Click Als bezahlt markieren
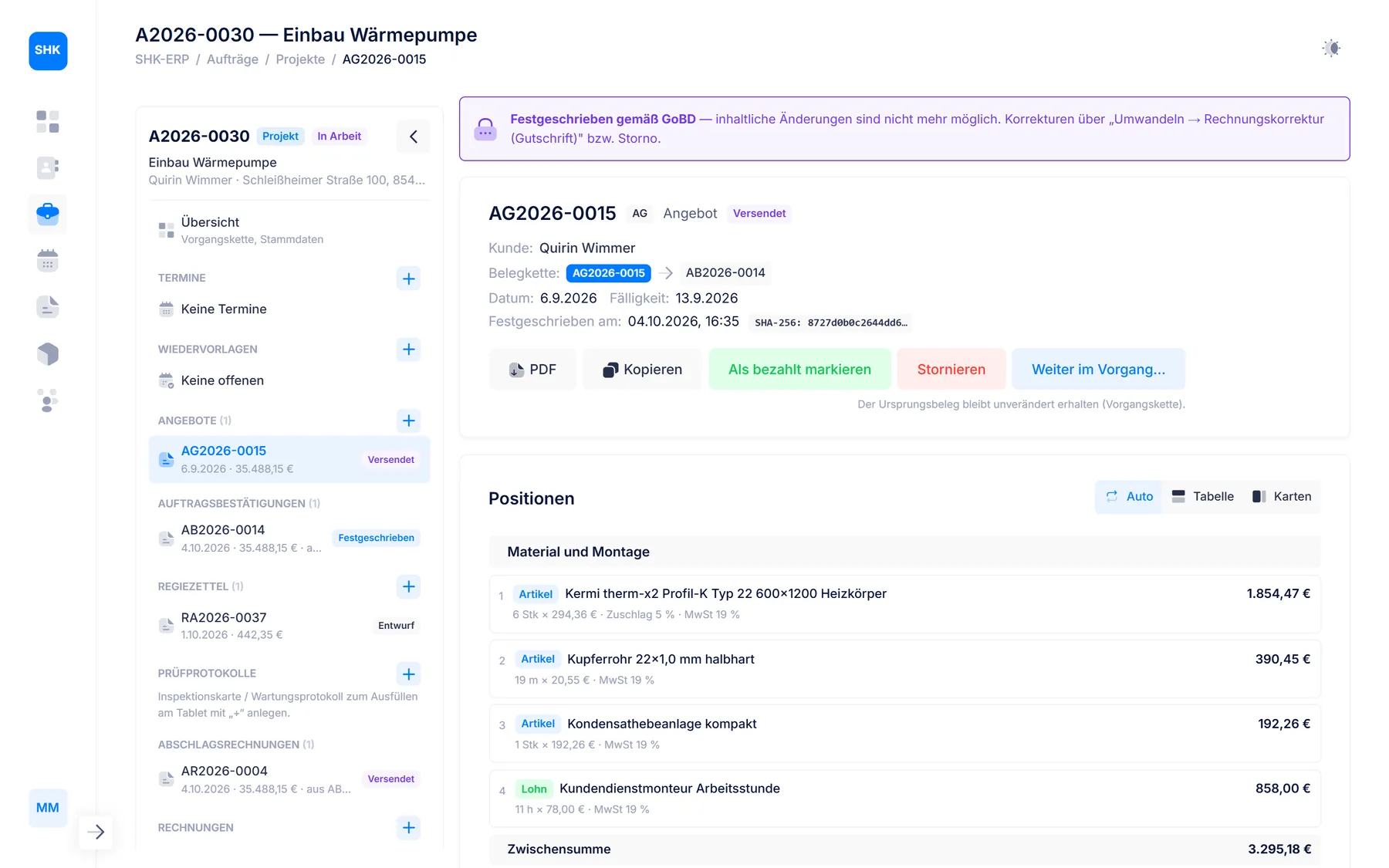This screenshot has width=1389, height=868. click(799, 370)
